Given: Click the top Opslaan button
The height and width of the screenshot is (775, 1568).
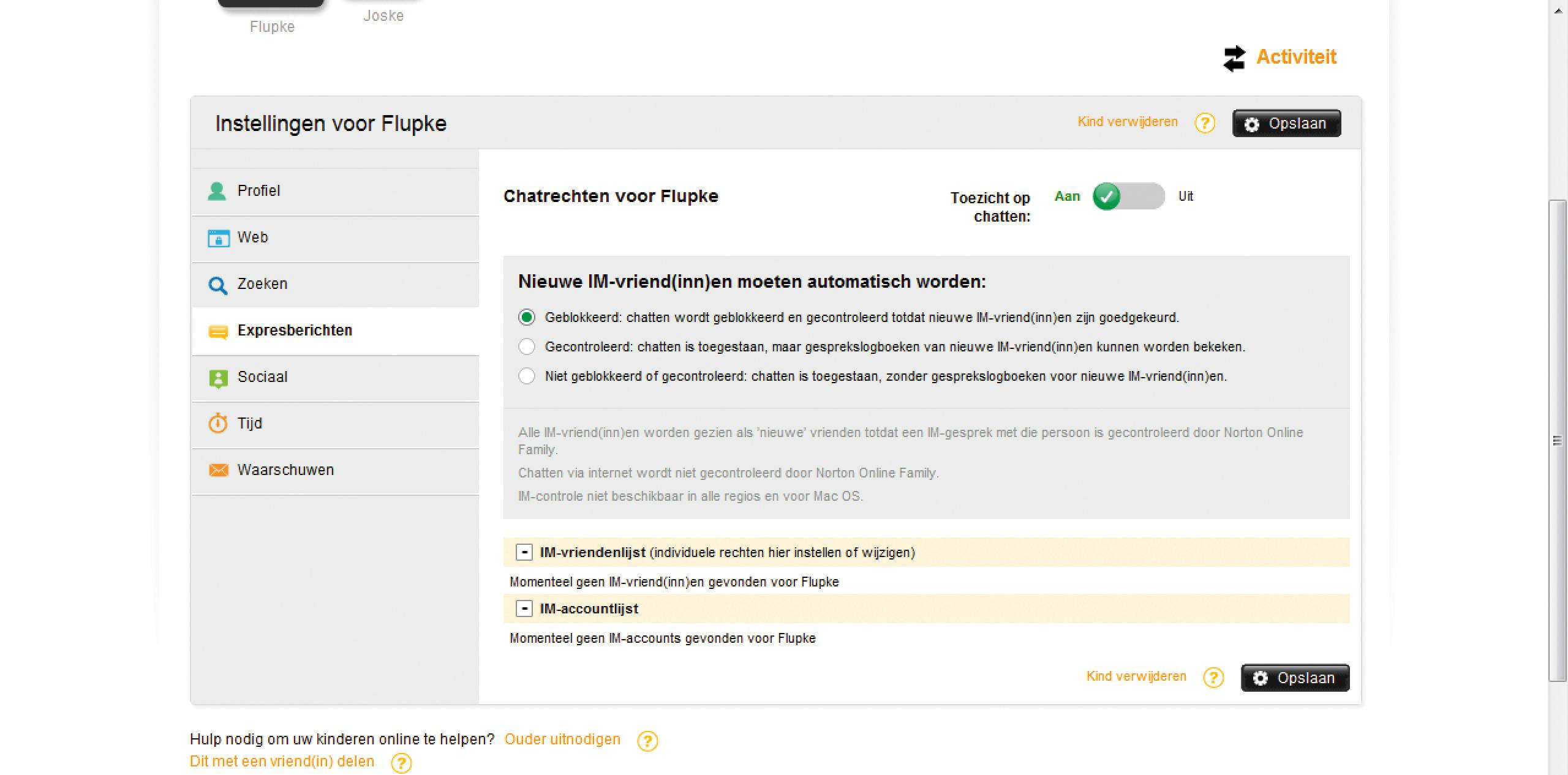Looking at the screenshot, I should pos(1286,124).
